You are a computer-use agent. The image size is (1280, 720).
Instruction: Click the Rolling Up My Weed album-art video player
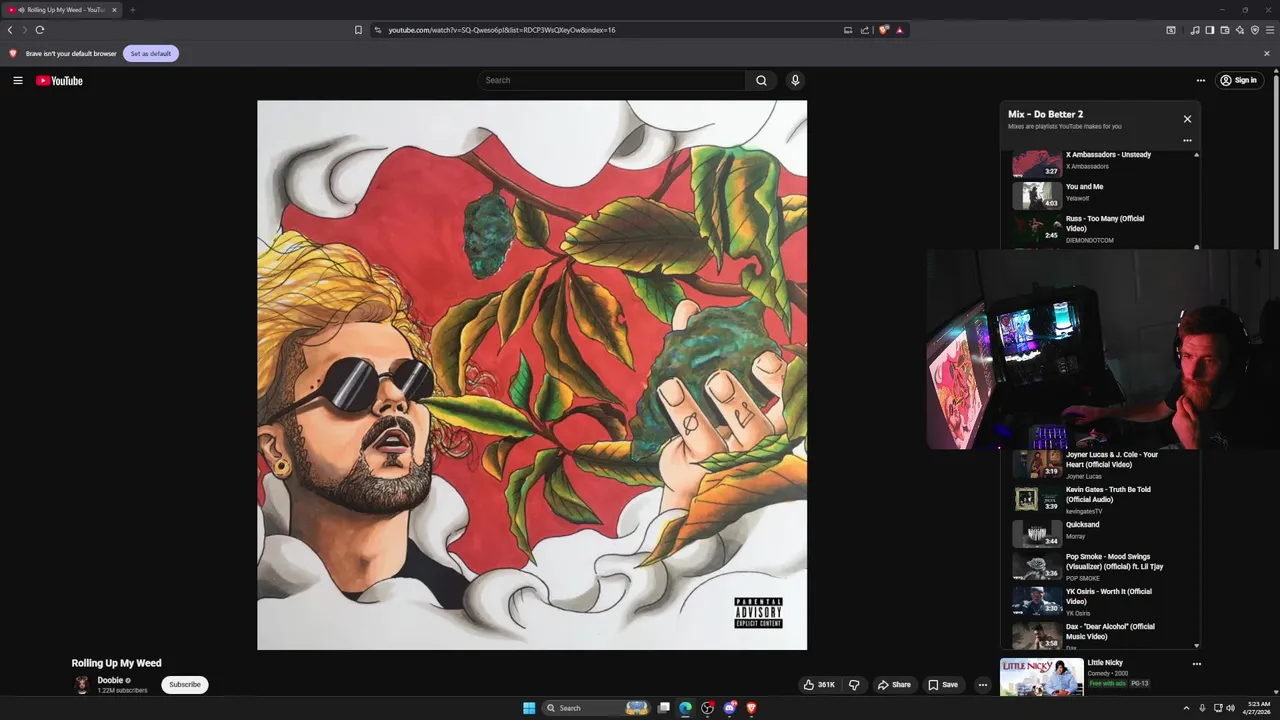point(532,375)
